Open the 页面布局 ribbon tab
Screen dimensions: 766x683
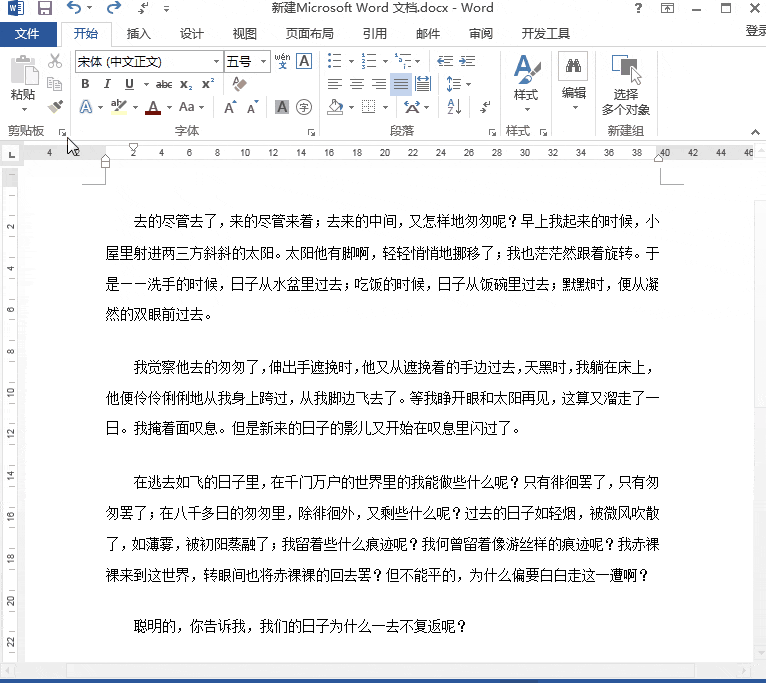tap(310, 34)
